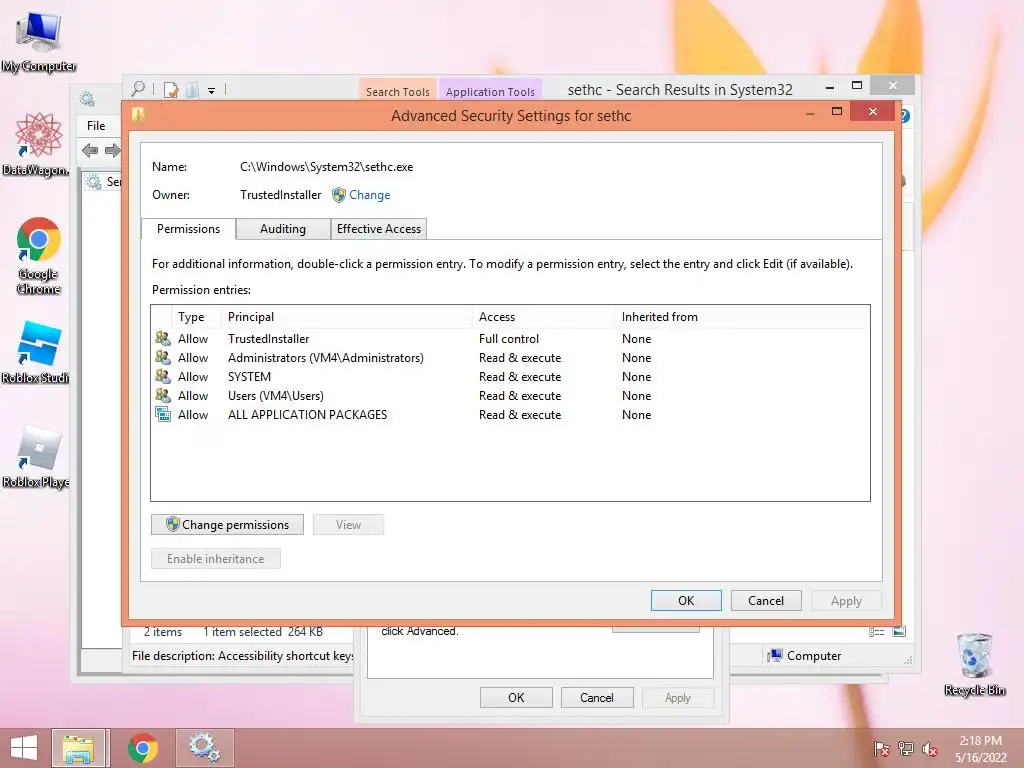
Task: Click OK in Advanced Security Settings
Action: pyautogui.click(x=686, y=600)
